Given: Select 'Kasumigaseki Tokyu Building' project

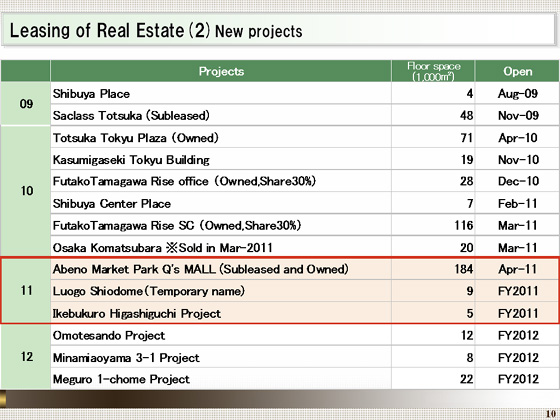Looking at the screenshot, I should click(x=131, y=160).
